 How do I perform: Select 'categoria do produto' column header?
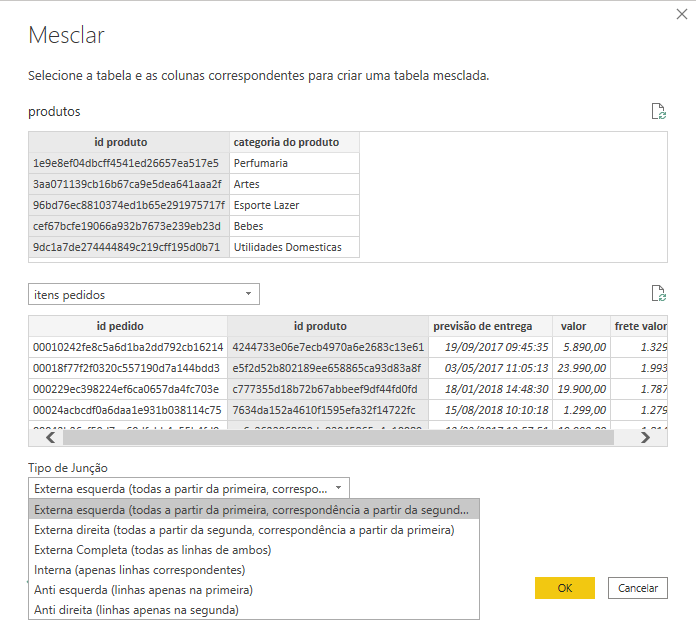click(294, 142)
